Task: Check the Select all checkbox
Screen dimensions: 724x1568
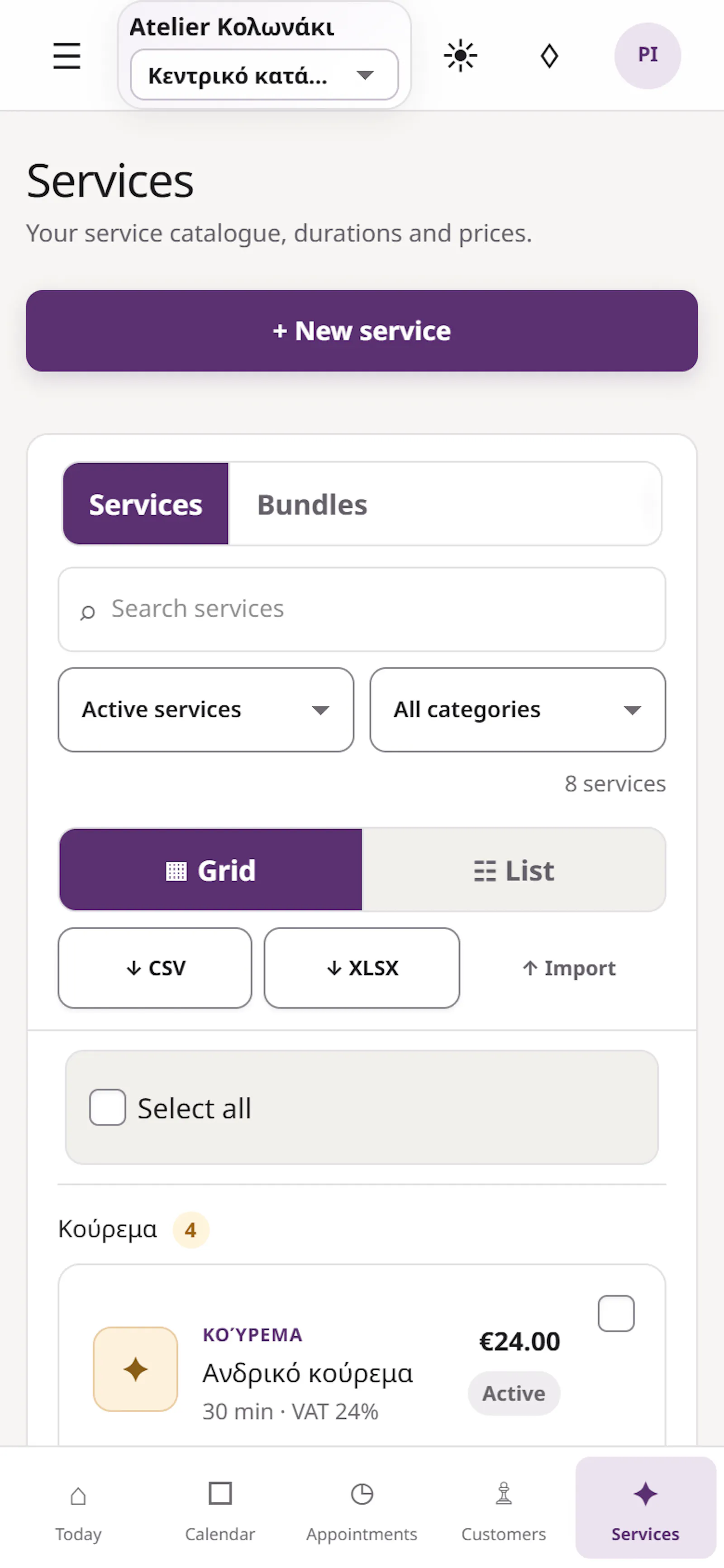Action: 108,1107
